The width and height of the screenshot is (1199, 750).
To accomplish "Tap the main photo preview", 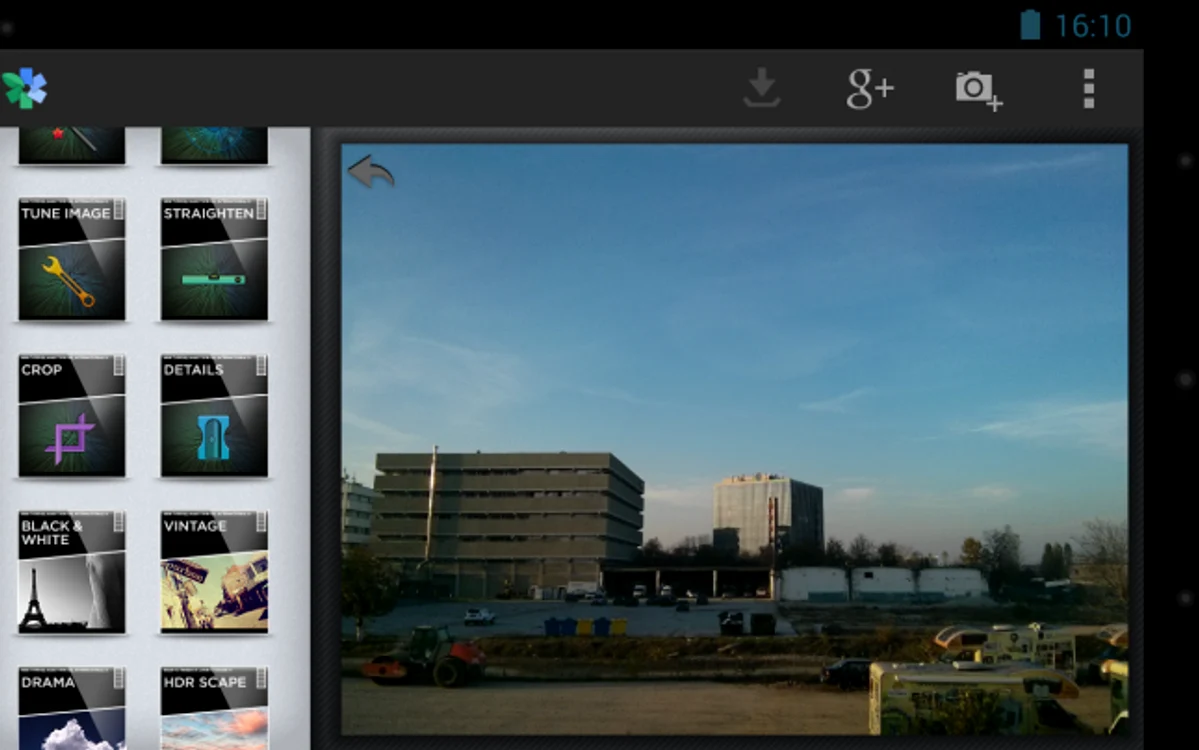I will 734,440.
